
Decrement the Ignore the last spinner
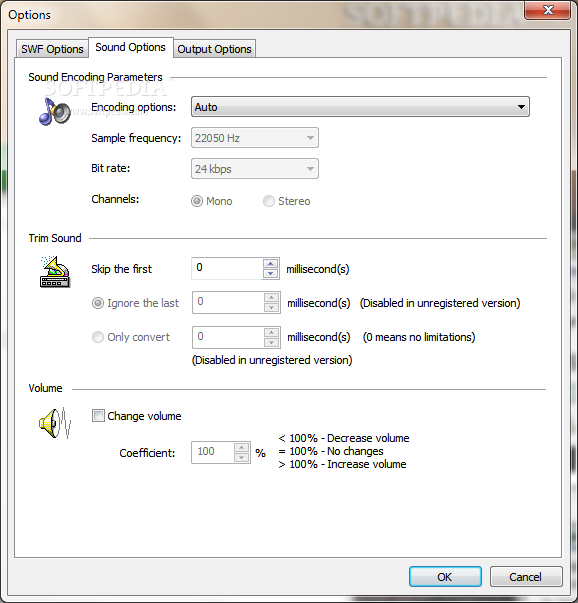click(272, 307)
